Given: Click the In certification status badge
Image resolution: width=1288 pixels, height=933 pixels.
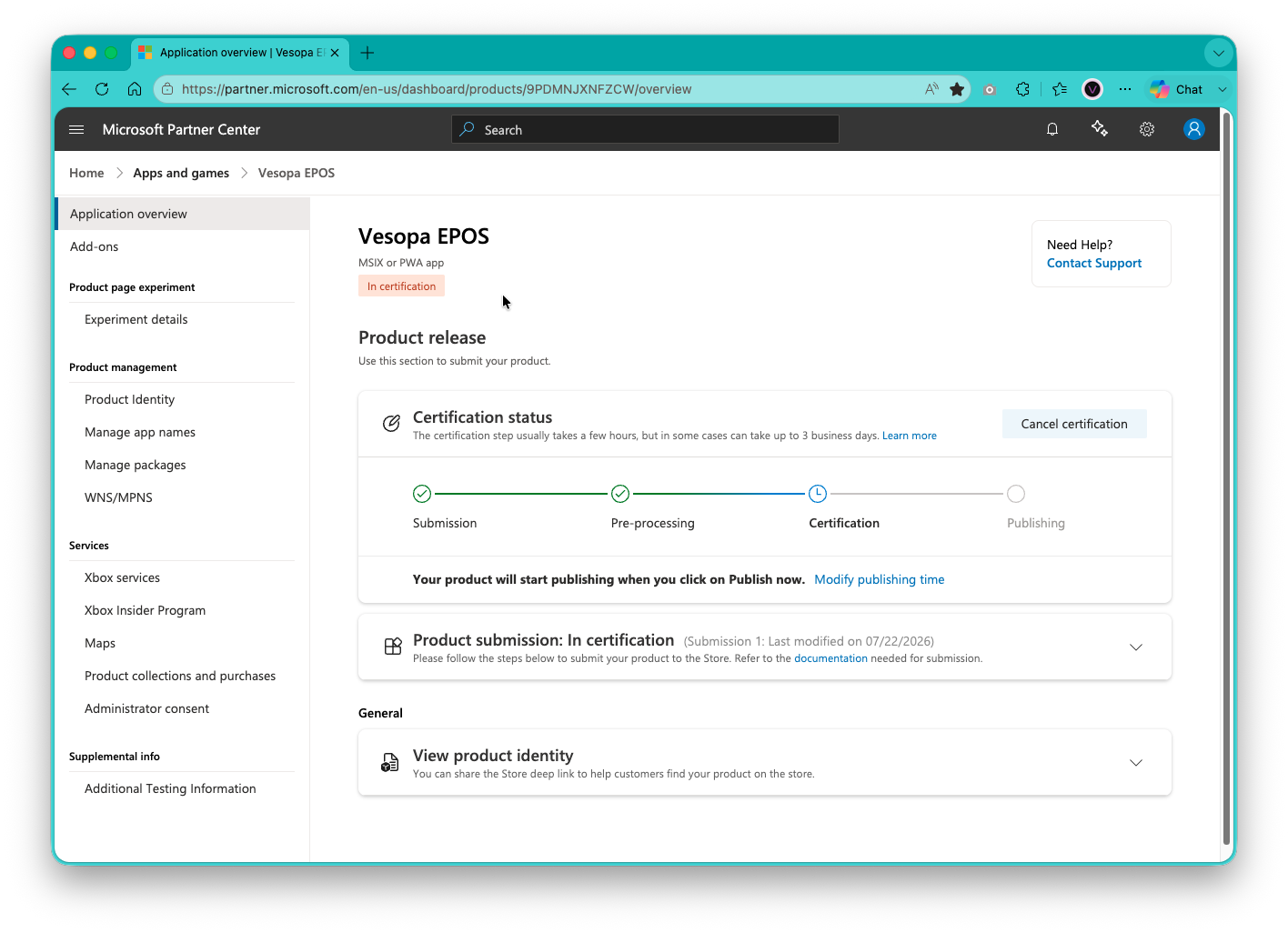Looking at the screenshot, I should coord(401,286).
